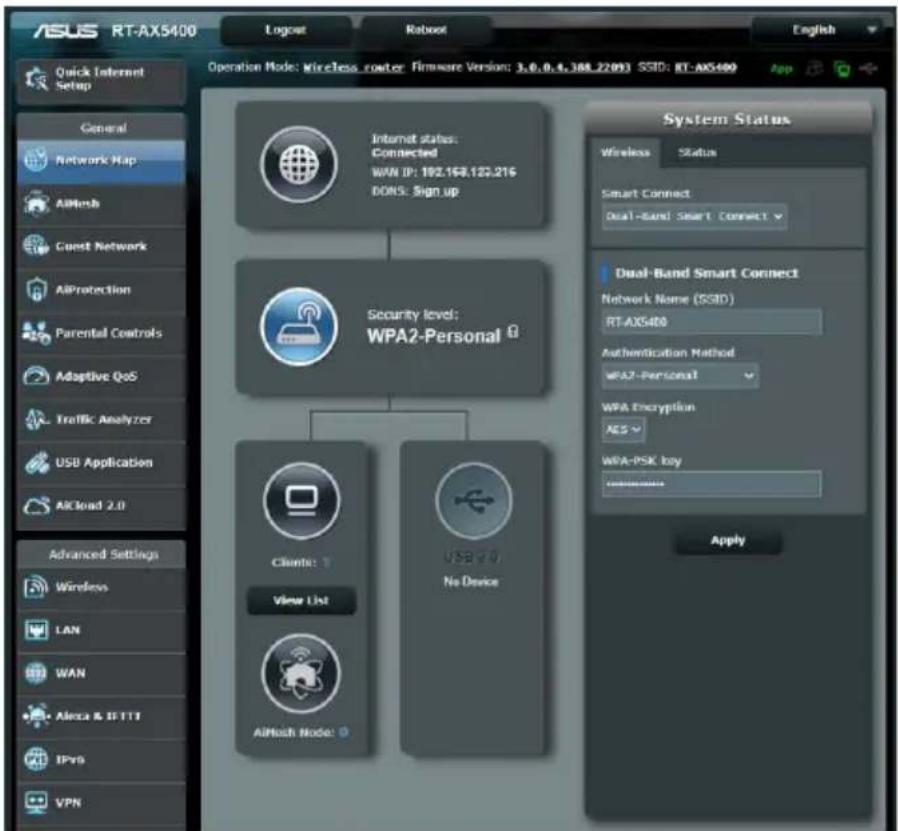Switch to the Status tab in System Status
This screenshot has height=831, width=898.
tap(697, 152)
